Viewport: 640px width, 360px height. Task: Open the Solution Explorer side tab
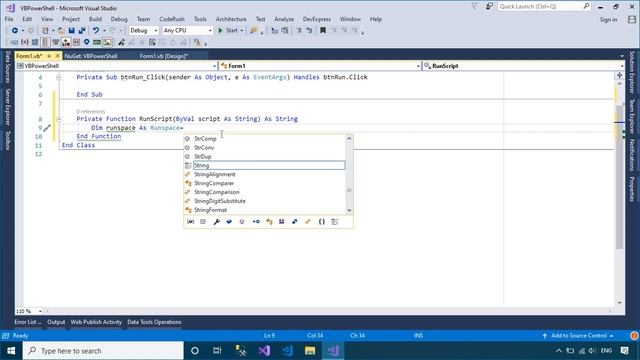[x=632, y=72]
